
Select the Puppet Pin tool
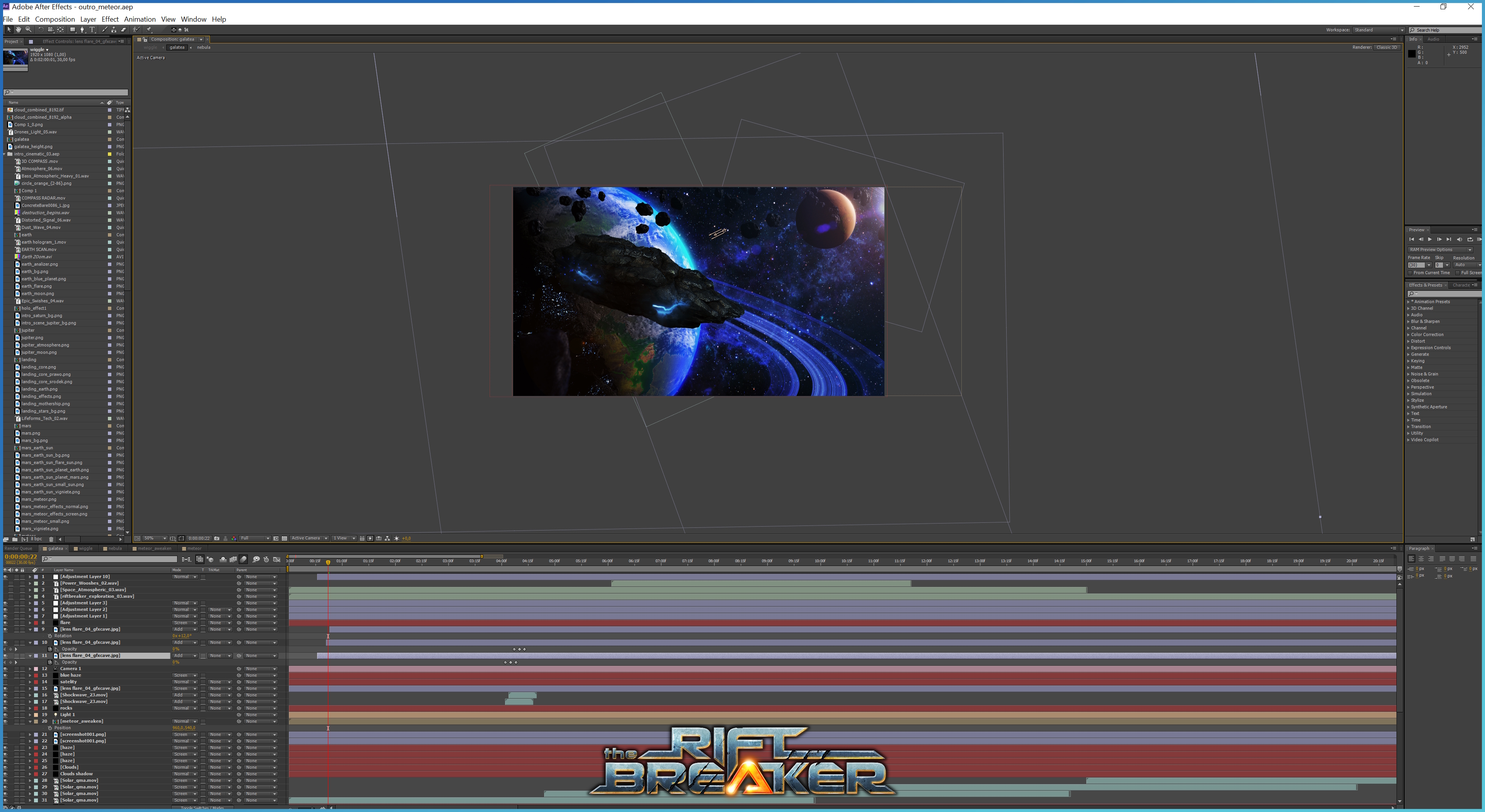coord(148,29)
